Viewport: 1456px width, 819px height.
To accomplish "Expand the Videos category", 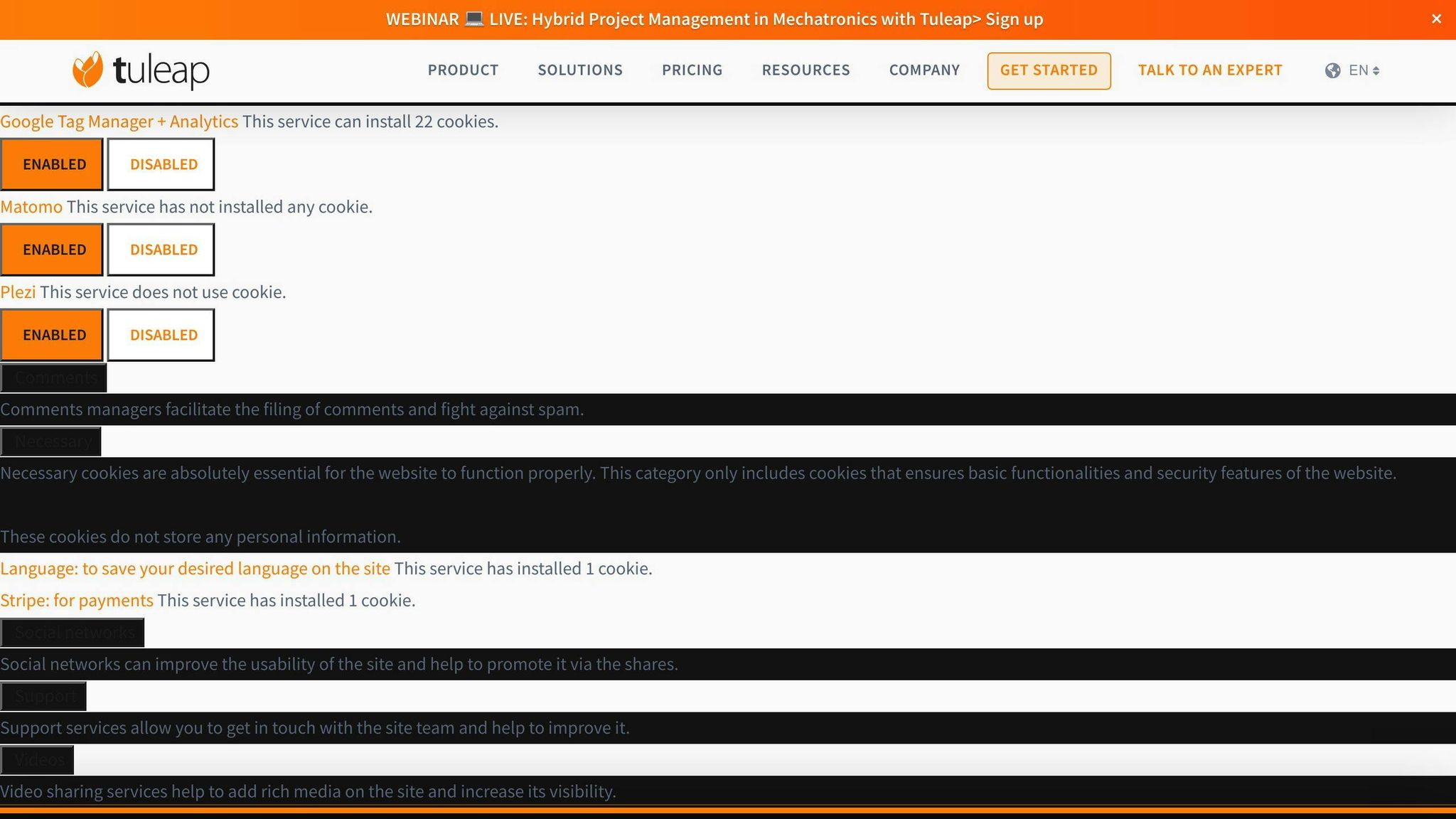I will coord(38,760).
